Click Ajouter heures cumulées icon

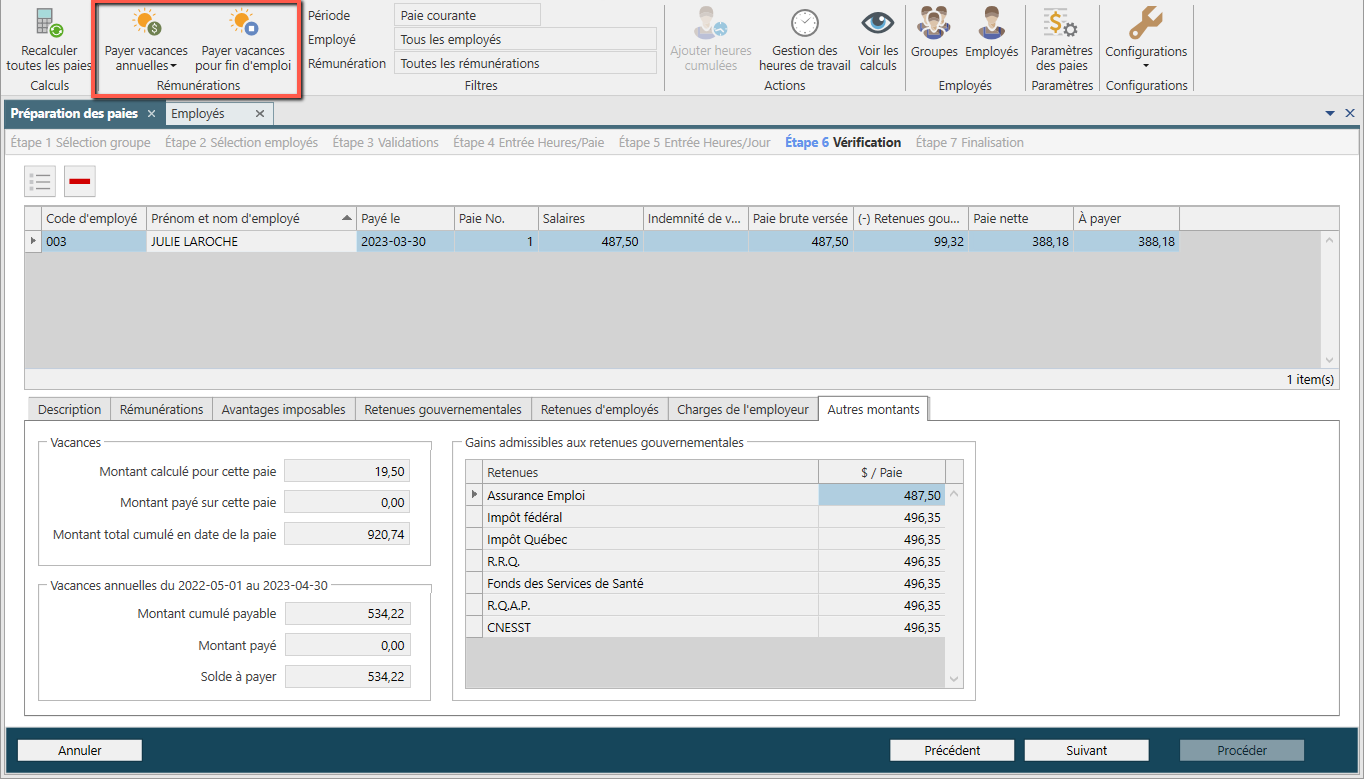711,22
